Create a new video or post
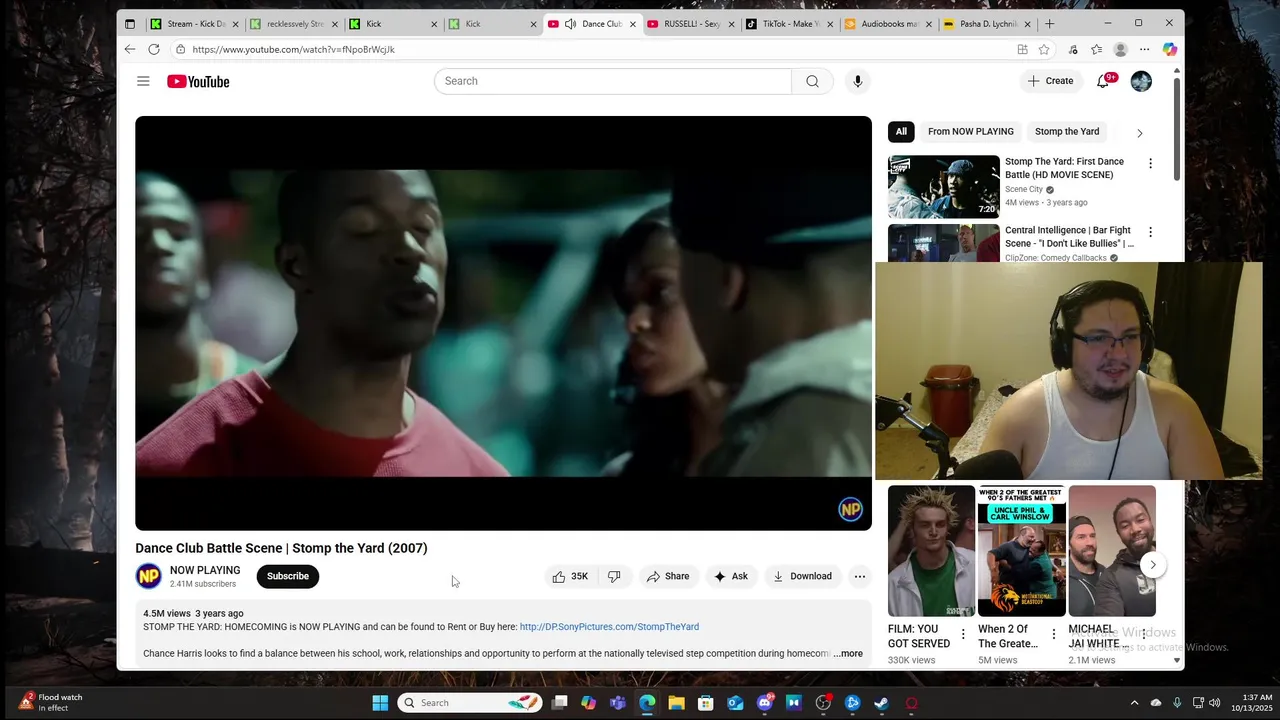The height and width of the screenshot is (720, 1280). (x=1050, y=81)
